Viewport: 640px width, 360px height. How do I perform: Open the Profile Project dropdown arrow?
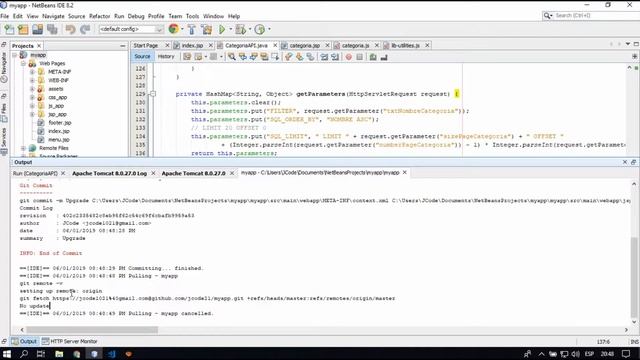click(x=269, y=29)
